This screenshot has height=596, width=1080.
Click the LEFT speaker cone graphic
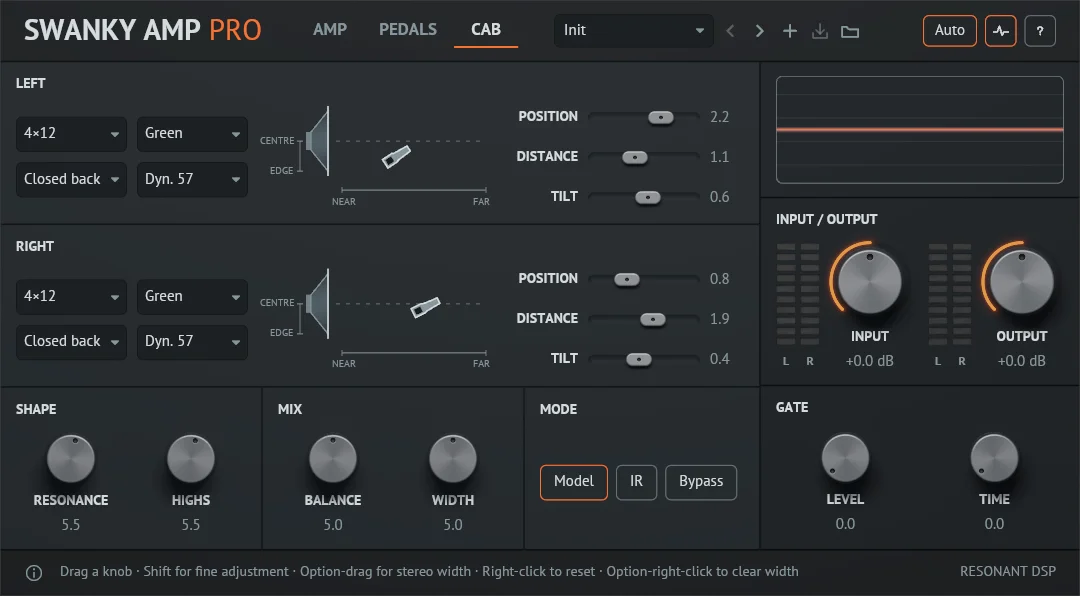(x=318, y=141)
